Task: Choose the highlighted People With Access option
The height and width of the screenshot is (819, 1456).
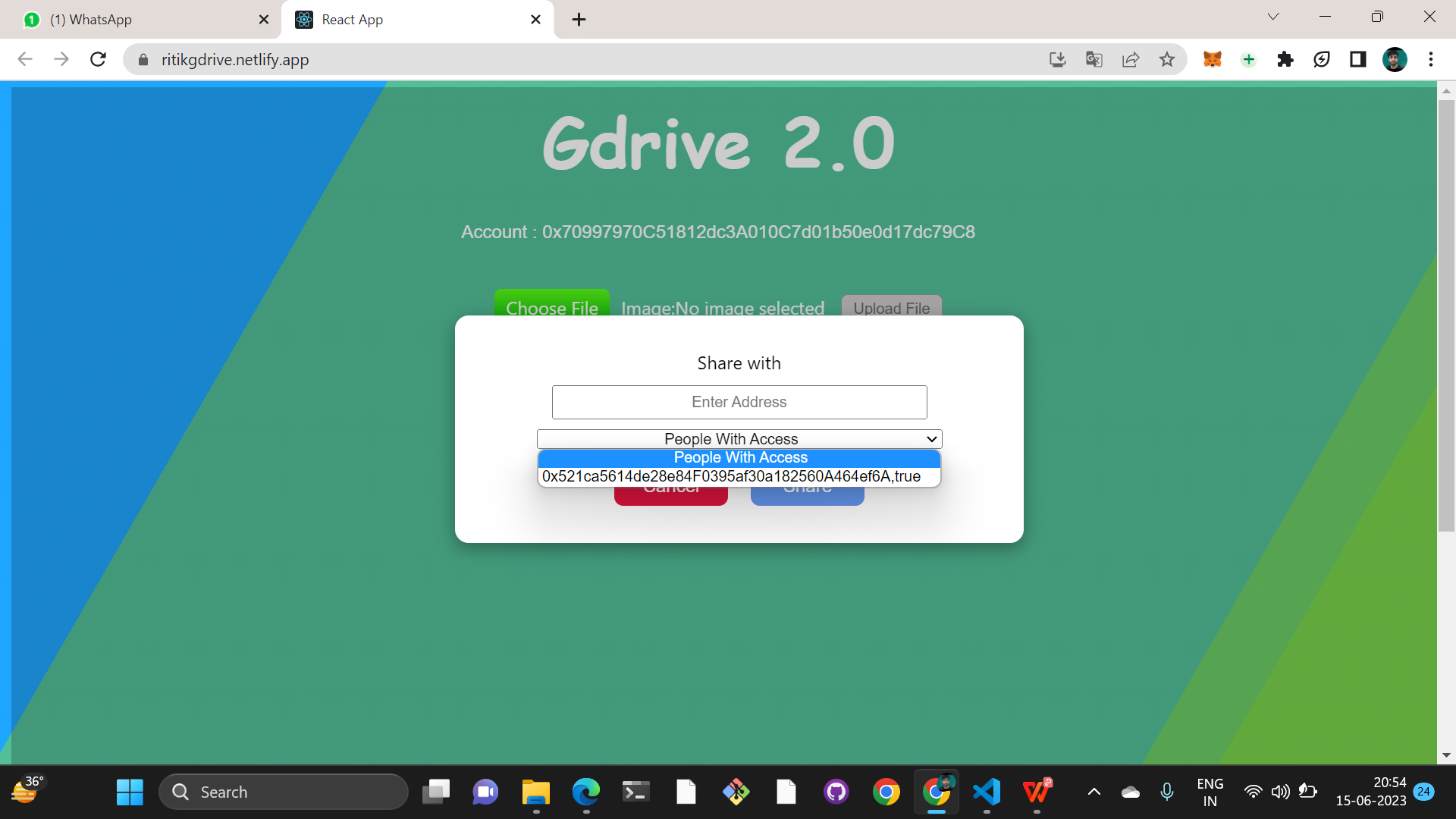Action: pos(739,457)
